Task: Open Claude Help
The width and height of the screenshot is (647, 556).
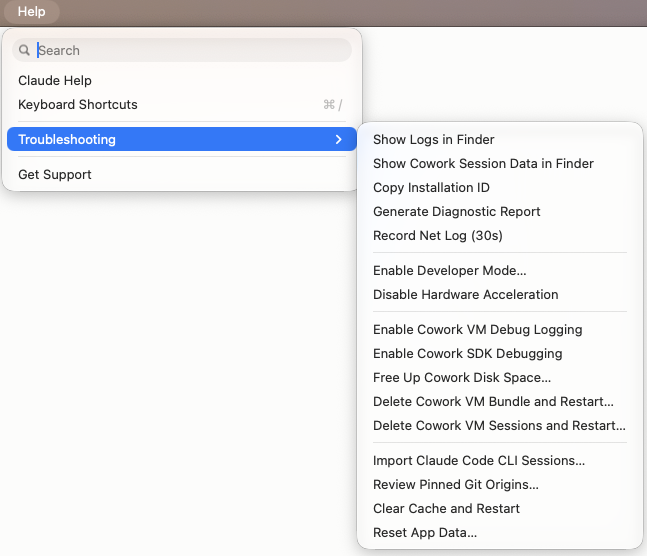Action: [182, 80]
